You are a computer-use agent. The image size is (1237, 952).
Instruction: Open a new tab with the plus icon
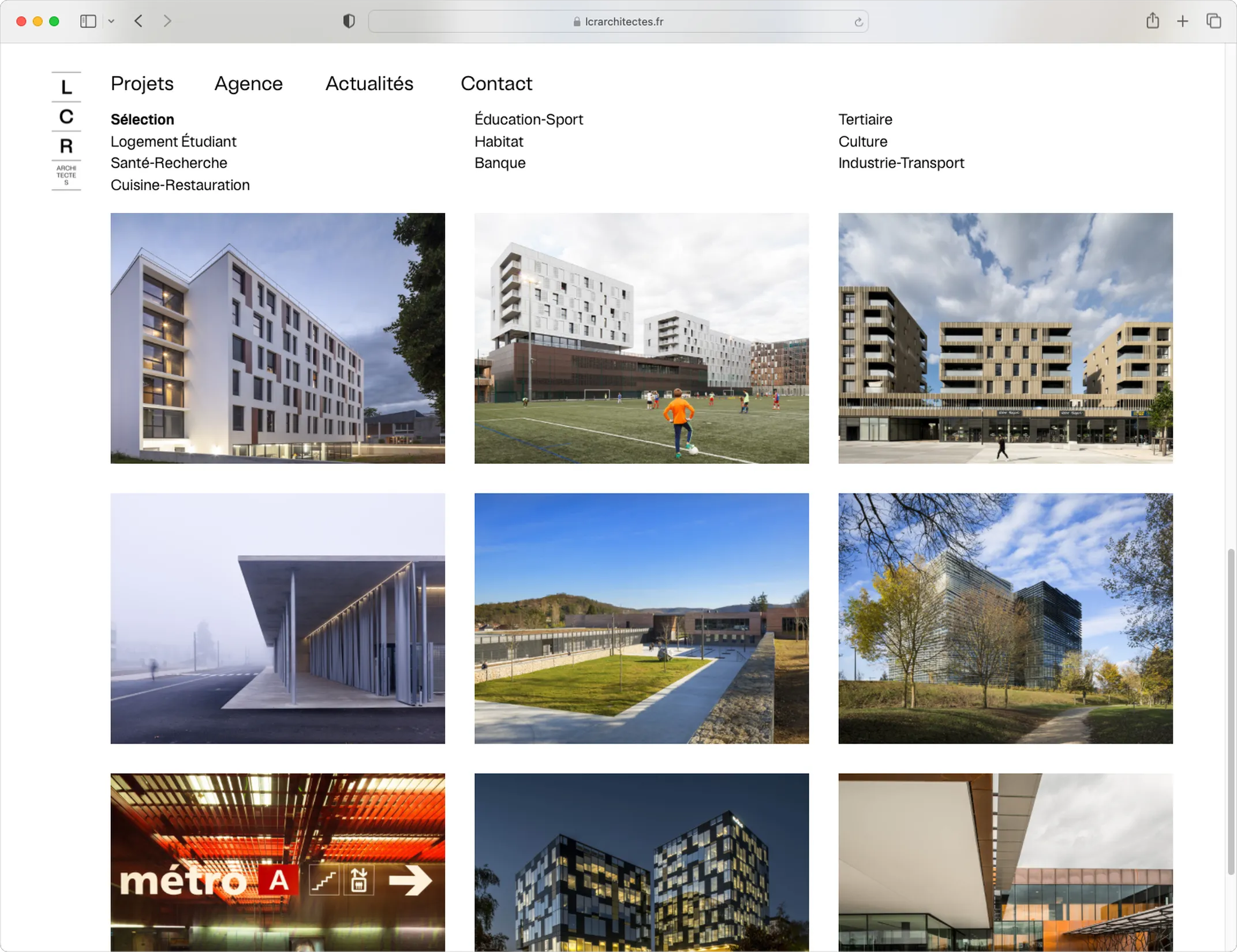coord(1182,21)
